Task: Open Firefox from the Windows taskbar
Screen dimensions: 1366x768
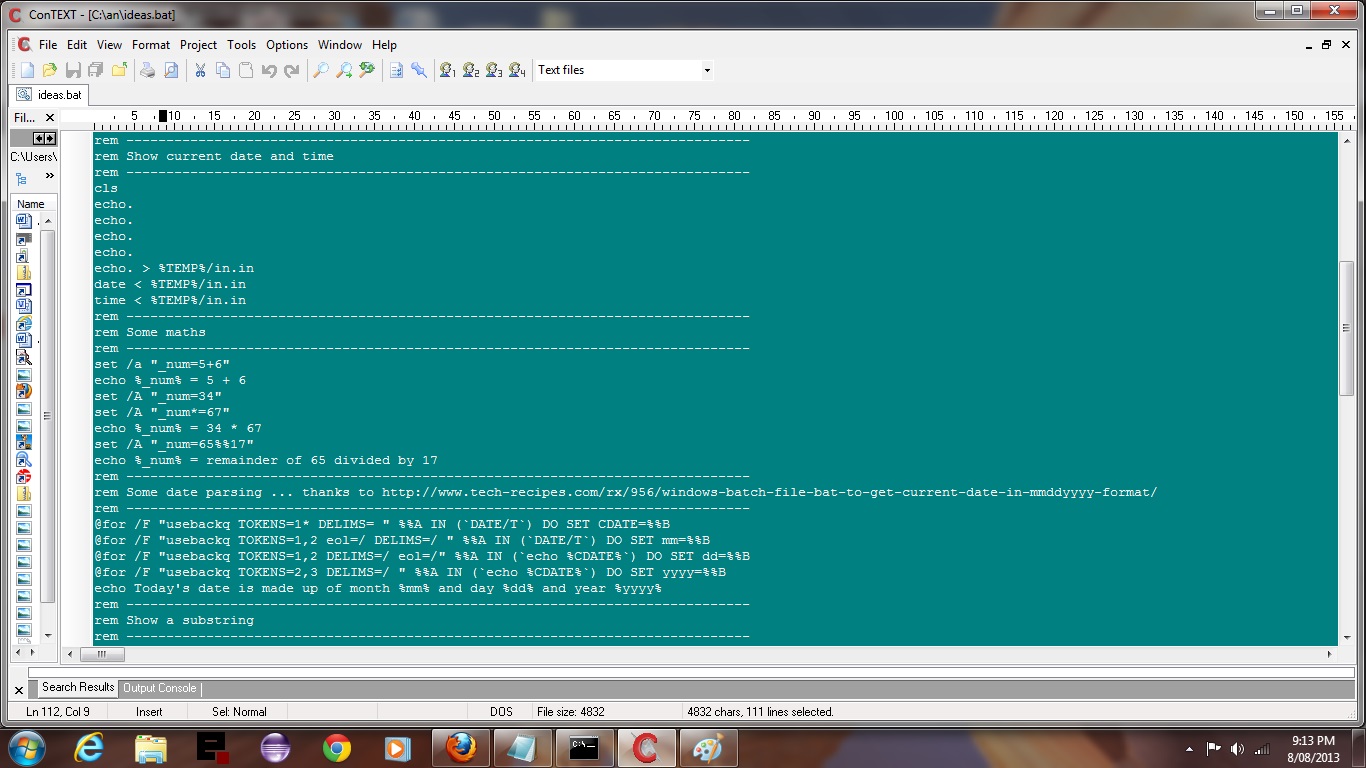Action: coord(460,748)
